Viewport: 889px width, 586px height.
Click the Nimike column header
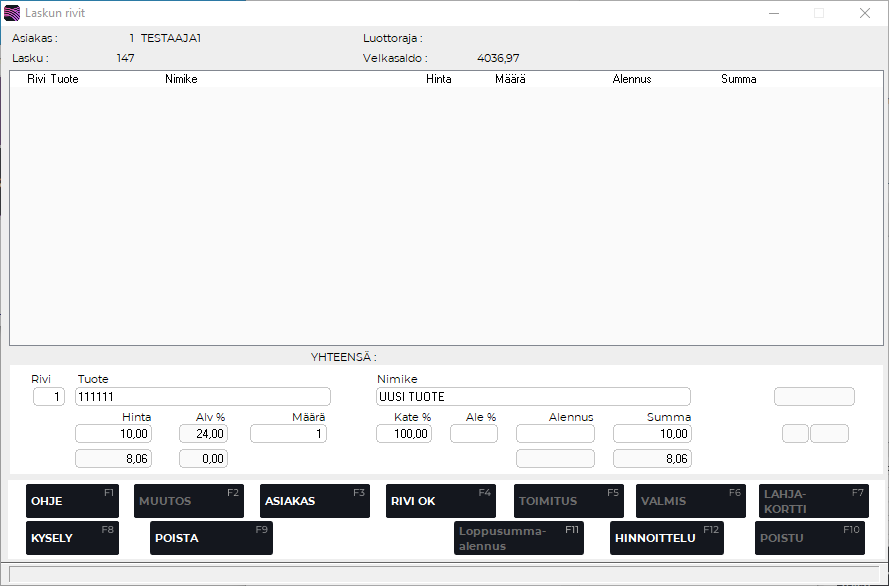(x=181, y=79)
